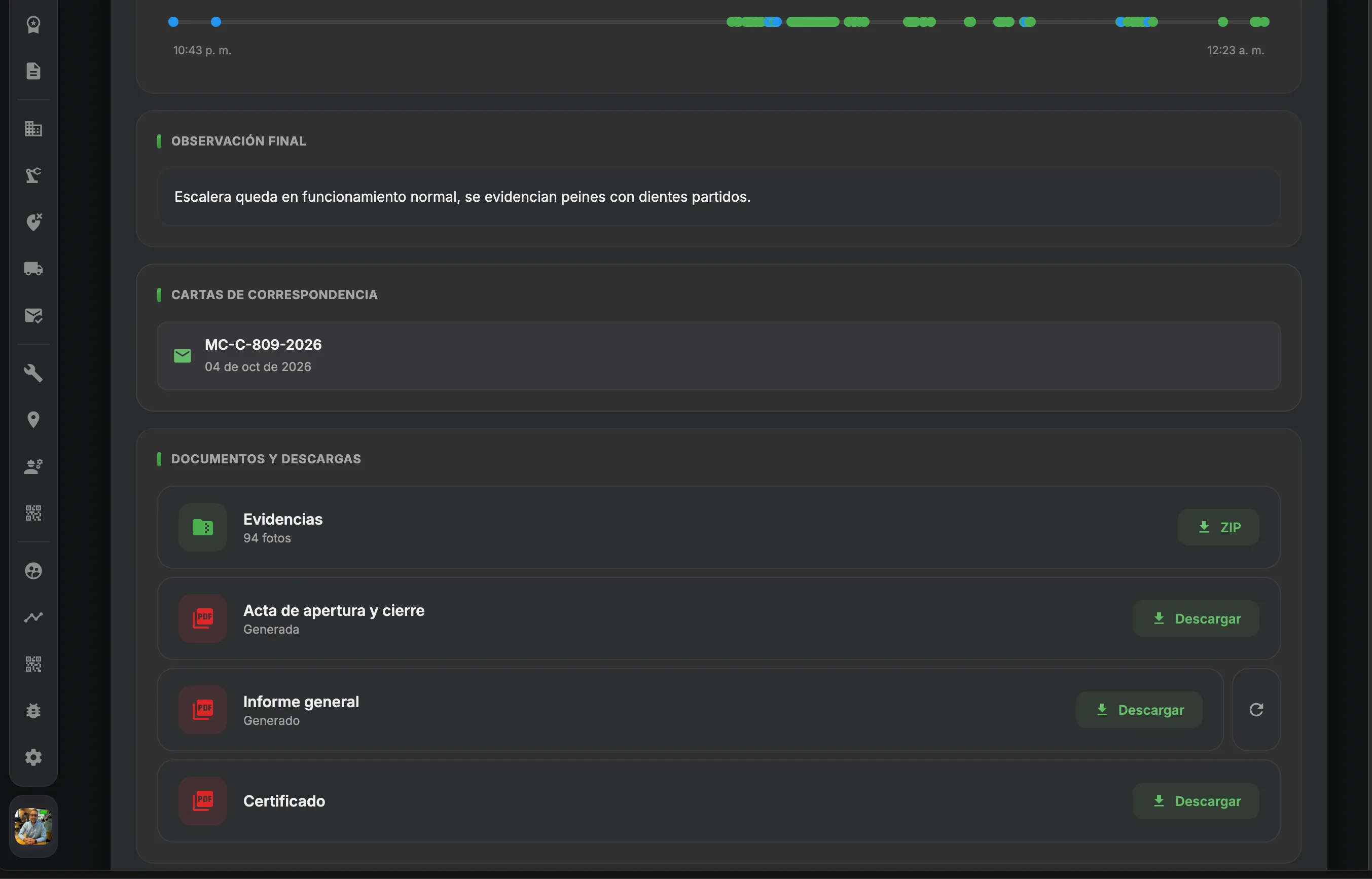Open the trend line analytics sidebar icon
The image size is (1372, 879).
(33, 617)
